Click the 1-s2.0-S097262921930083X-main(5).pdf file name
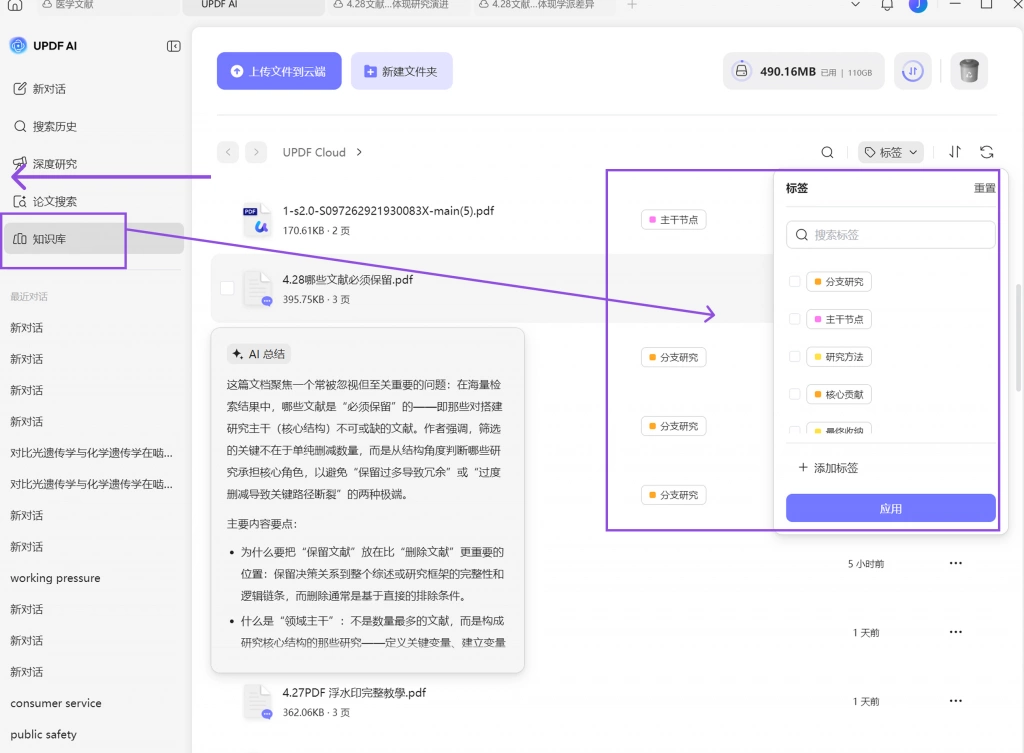This screenshot has width=1024, height=753. [388, 211]
